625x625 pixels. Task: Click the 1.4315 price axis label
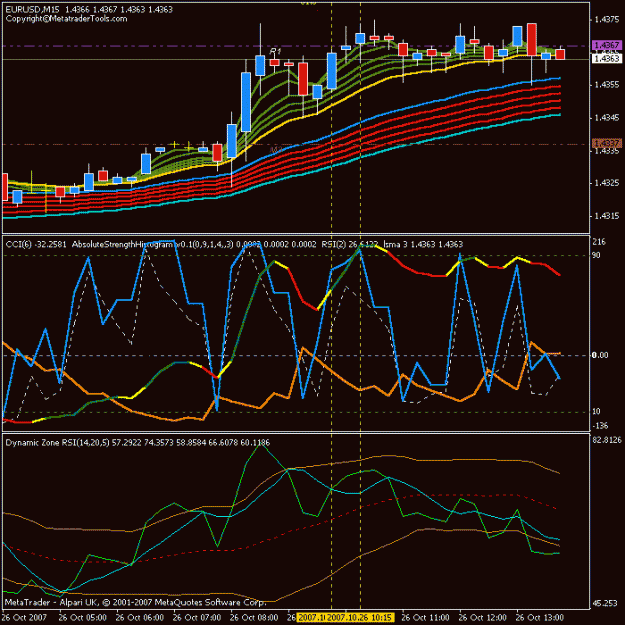click(607, 216)
